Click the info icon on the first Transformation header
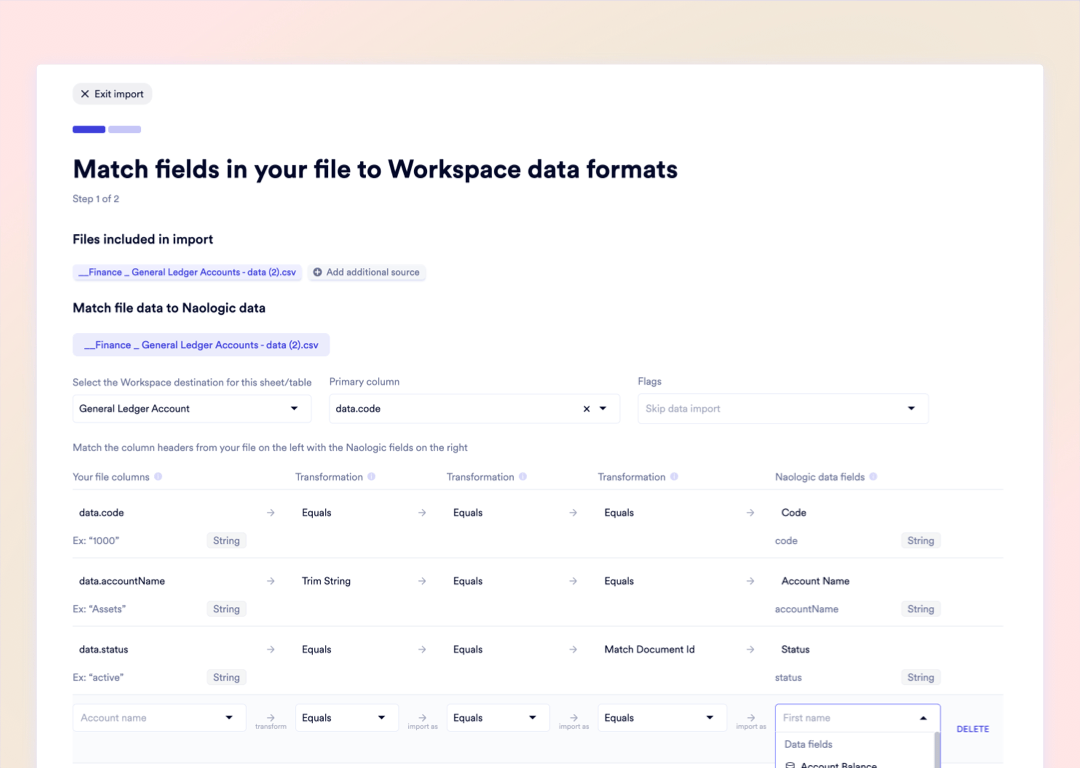Image resolution: width=1080 pixels, height=768 pixels. click(372, 477)
